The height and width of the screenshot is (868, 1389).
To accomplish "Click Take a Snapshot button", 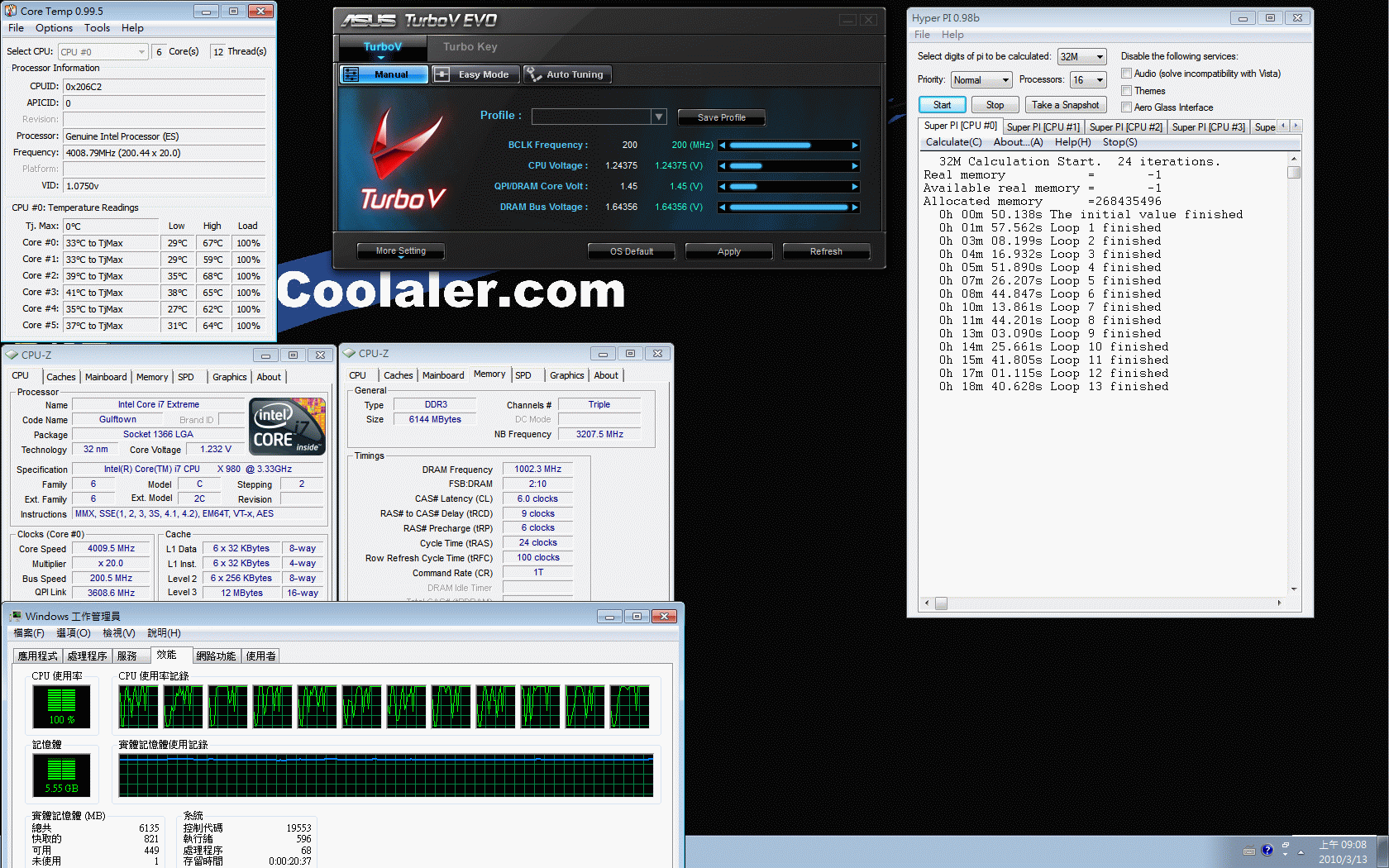I will point(1065,105).
